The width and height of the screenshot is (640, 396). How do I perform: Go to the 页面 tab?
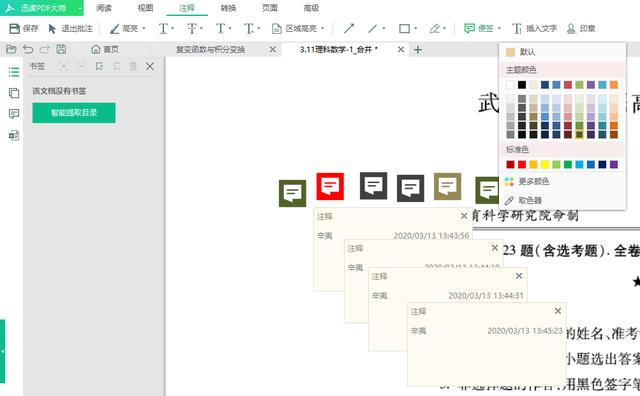pos(269,8)
